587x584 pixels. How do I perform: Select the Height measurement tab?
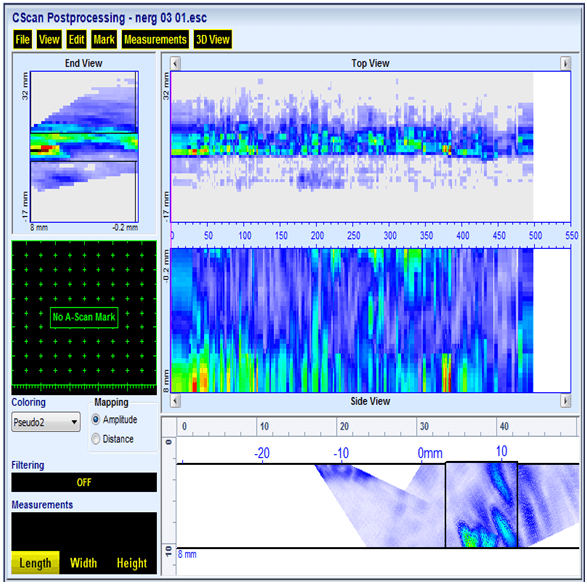click(132, 563)
